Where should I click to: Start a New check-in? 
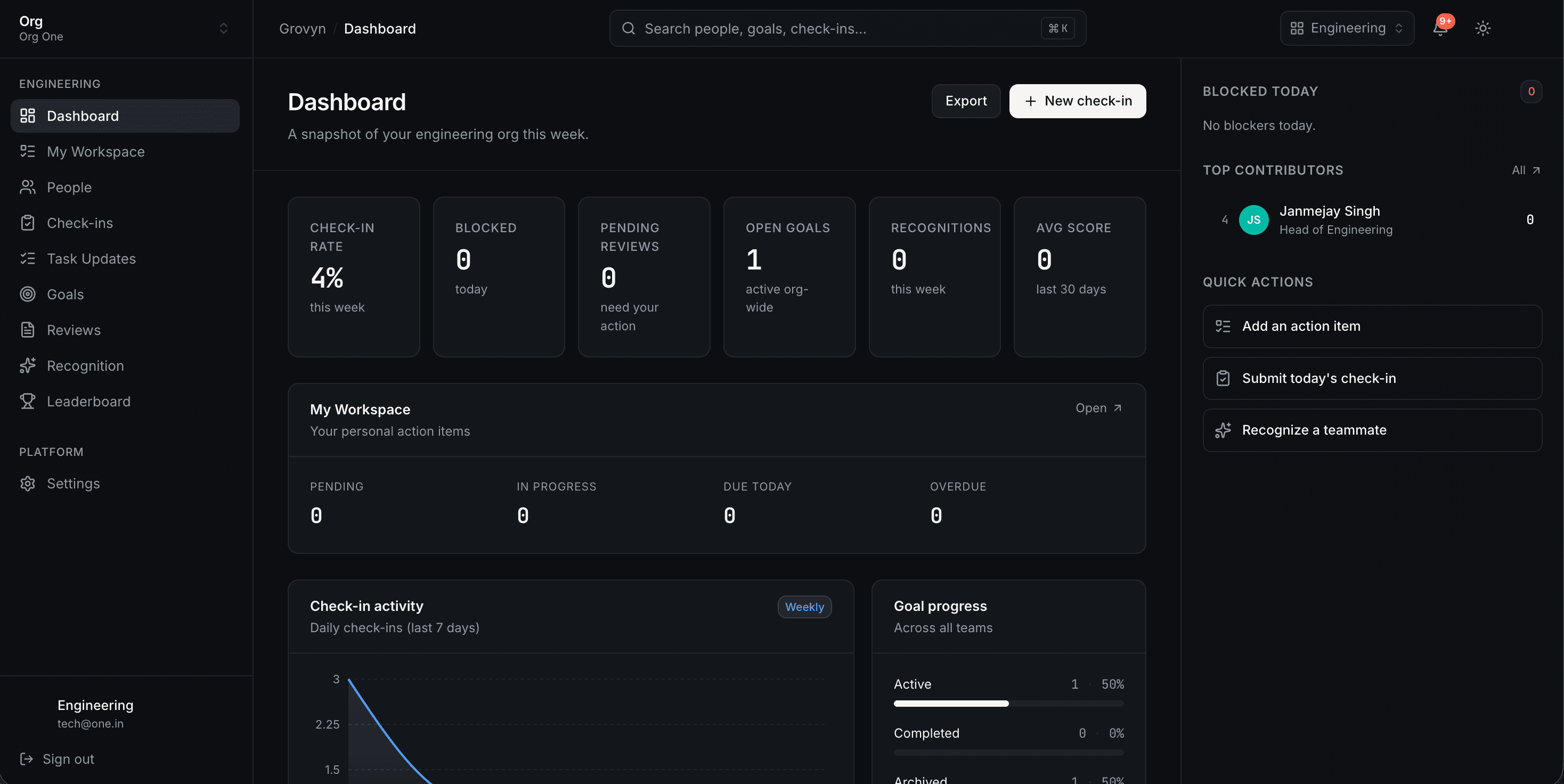coord(1077,101)
